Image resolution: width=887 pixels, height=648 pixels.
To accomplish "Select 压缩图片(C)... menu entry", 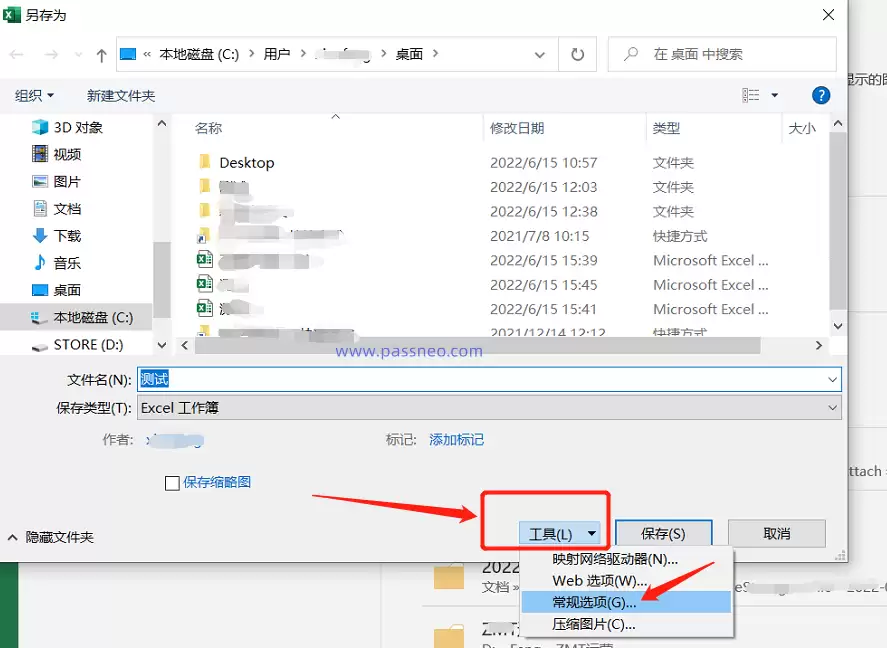I will 594,624.
